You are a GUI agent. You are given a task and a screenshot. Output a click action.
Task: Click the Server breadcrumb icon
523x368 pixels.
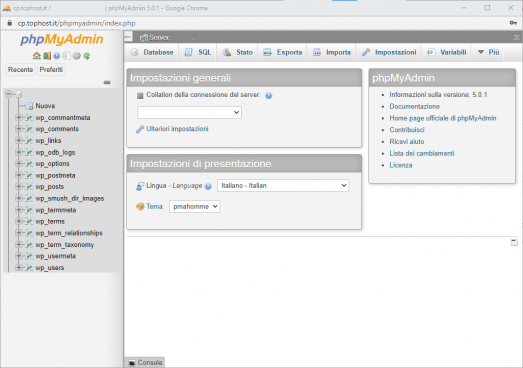pos(144,38)
